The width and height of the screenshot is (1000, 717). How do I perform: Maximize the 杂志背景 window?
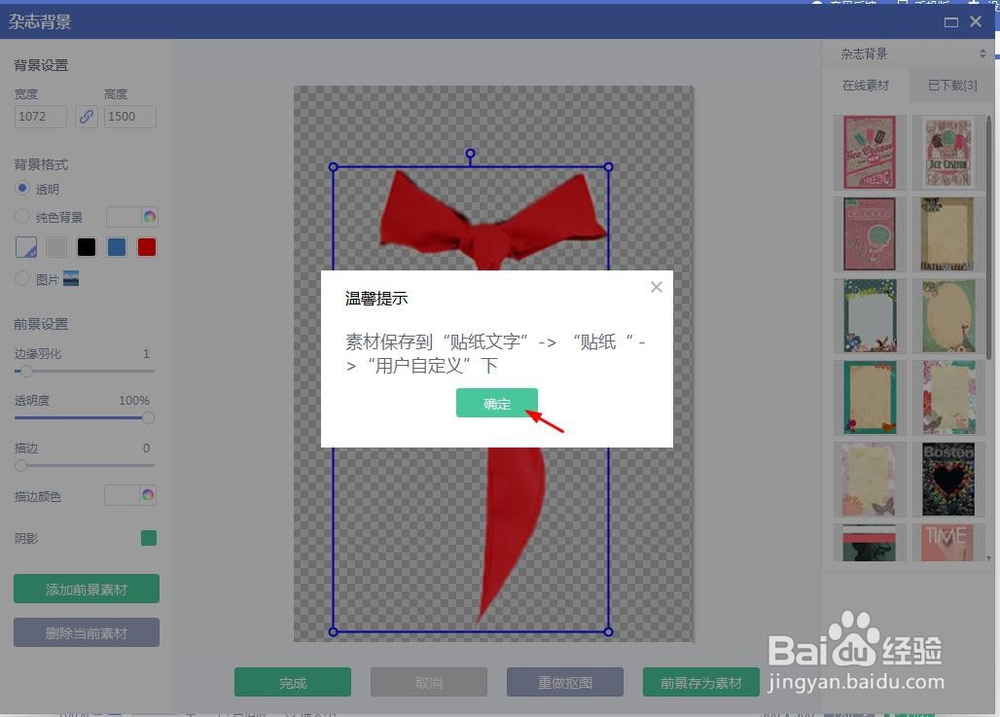[951, 22]
